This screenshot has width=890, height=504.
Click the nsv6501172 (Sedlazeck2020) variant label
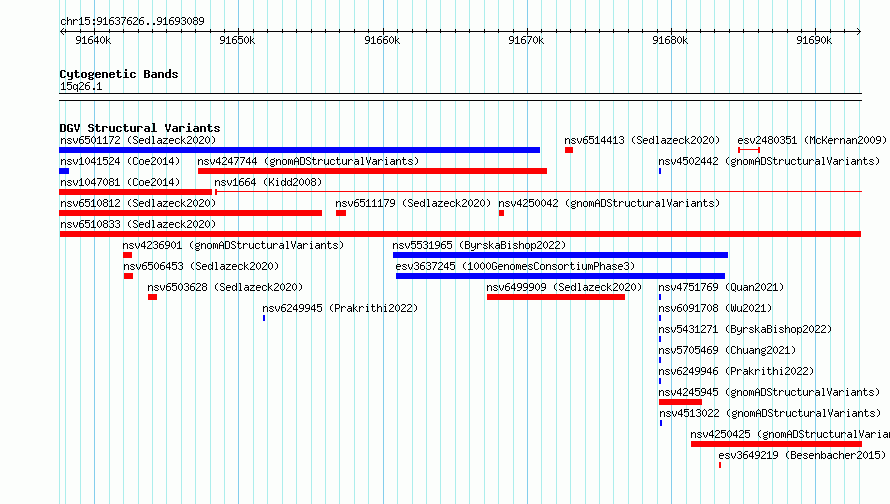coord(138,140)
